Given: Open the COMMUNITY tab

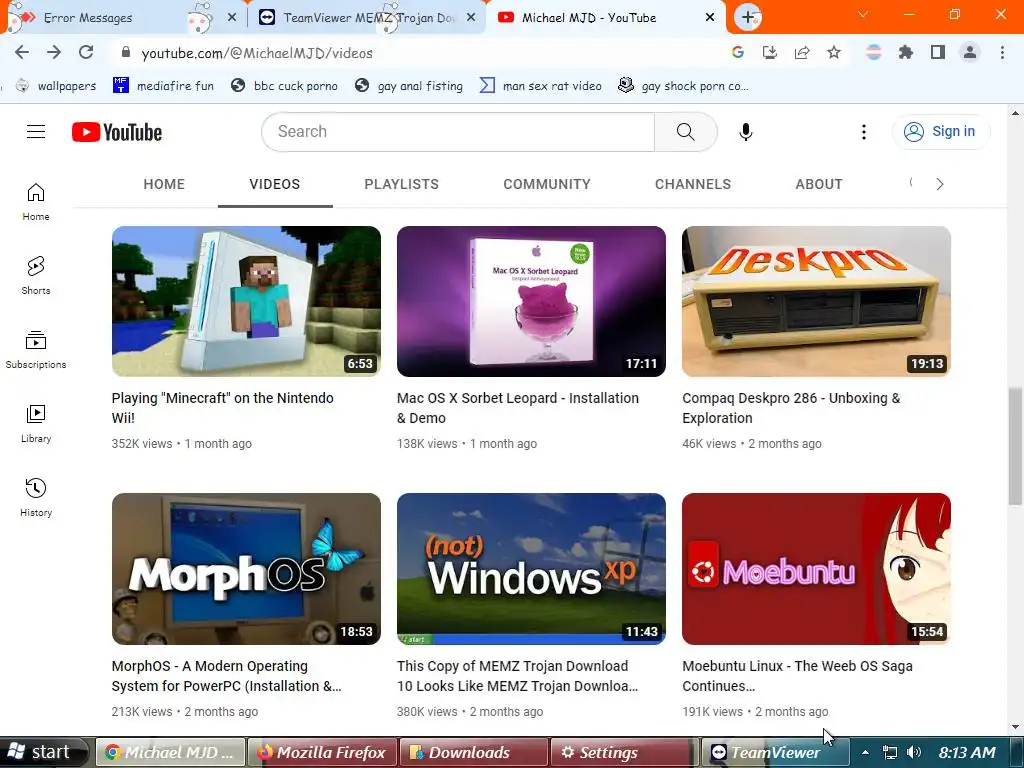Looking at the screenshot, I should 547,184.
